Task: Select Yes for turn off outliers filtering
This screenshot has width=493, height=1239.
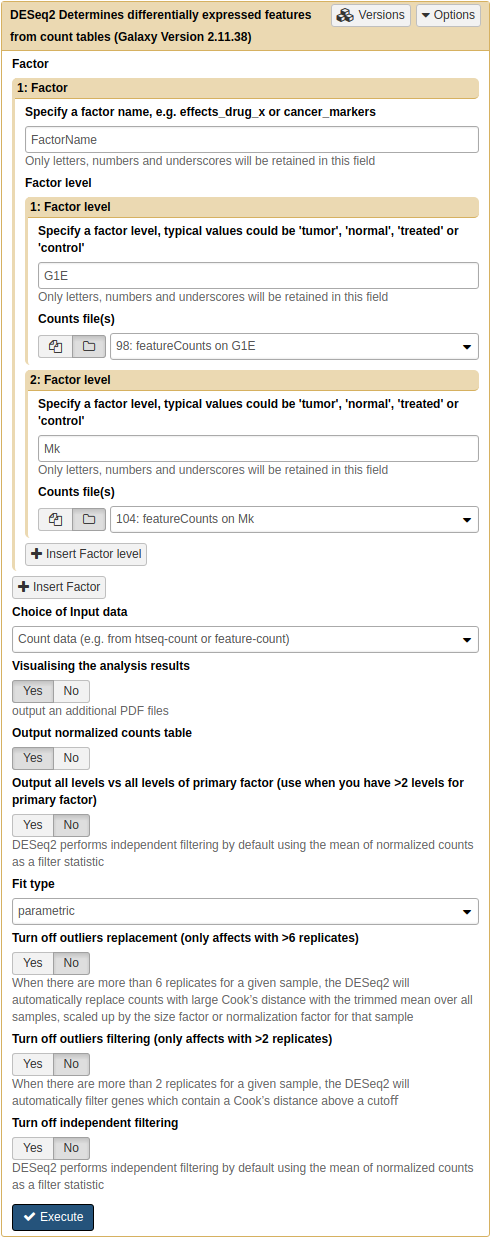Action: [x=33, y=1064]
